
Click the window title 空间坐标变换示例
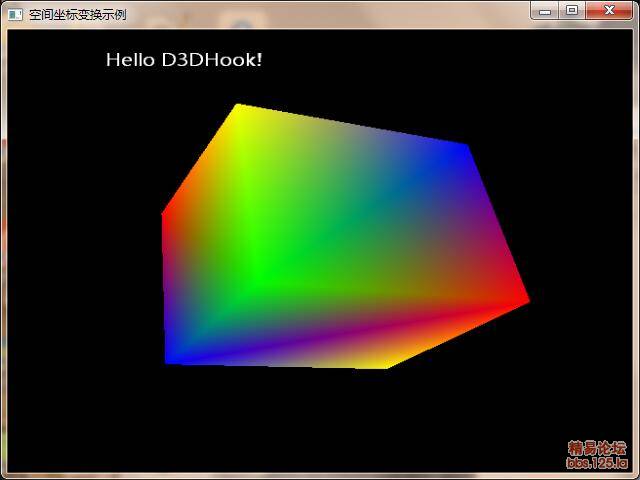(78, 15)
